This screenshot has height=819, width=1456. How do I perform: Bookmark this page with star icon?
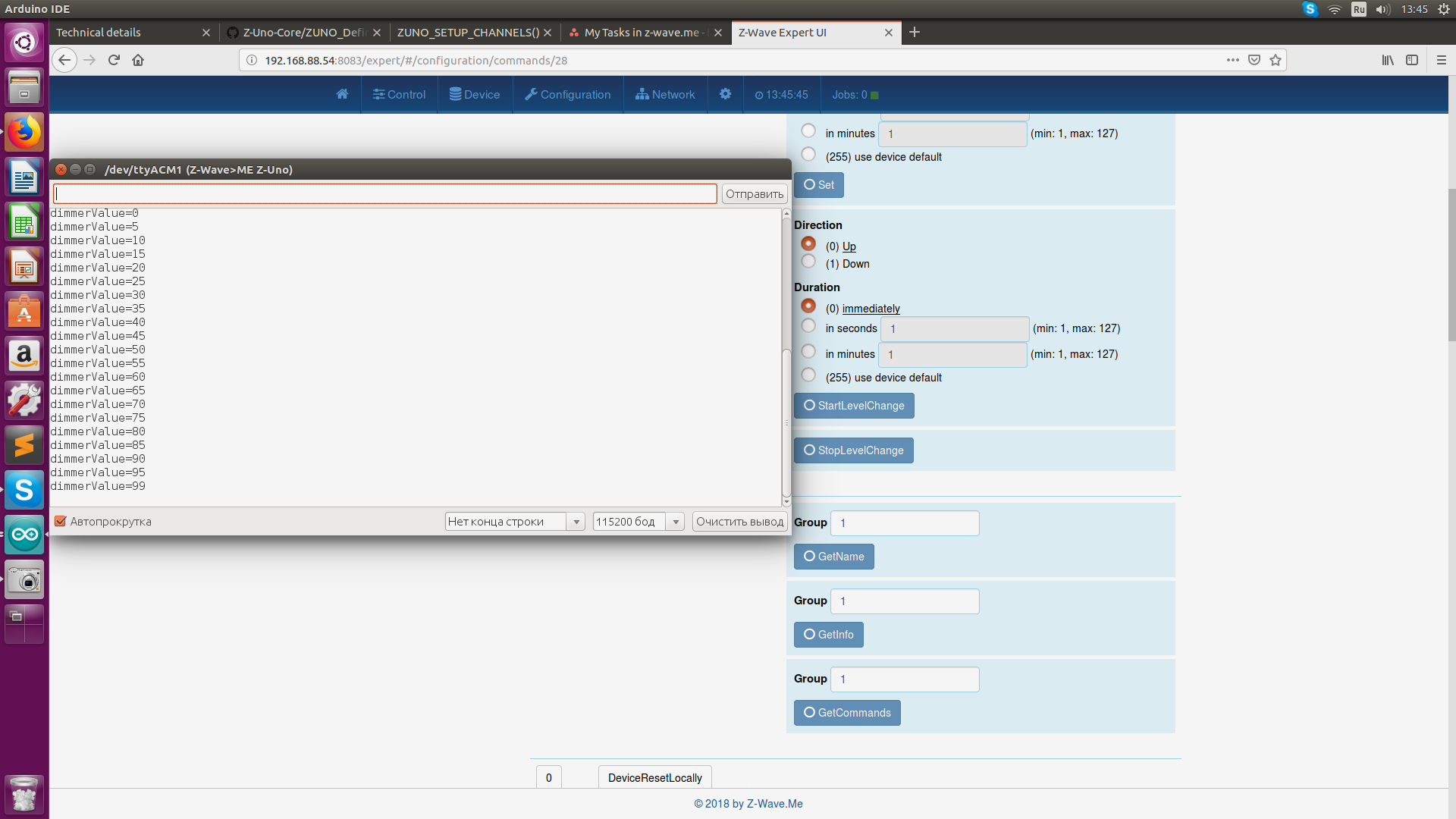click(1276, 60)
